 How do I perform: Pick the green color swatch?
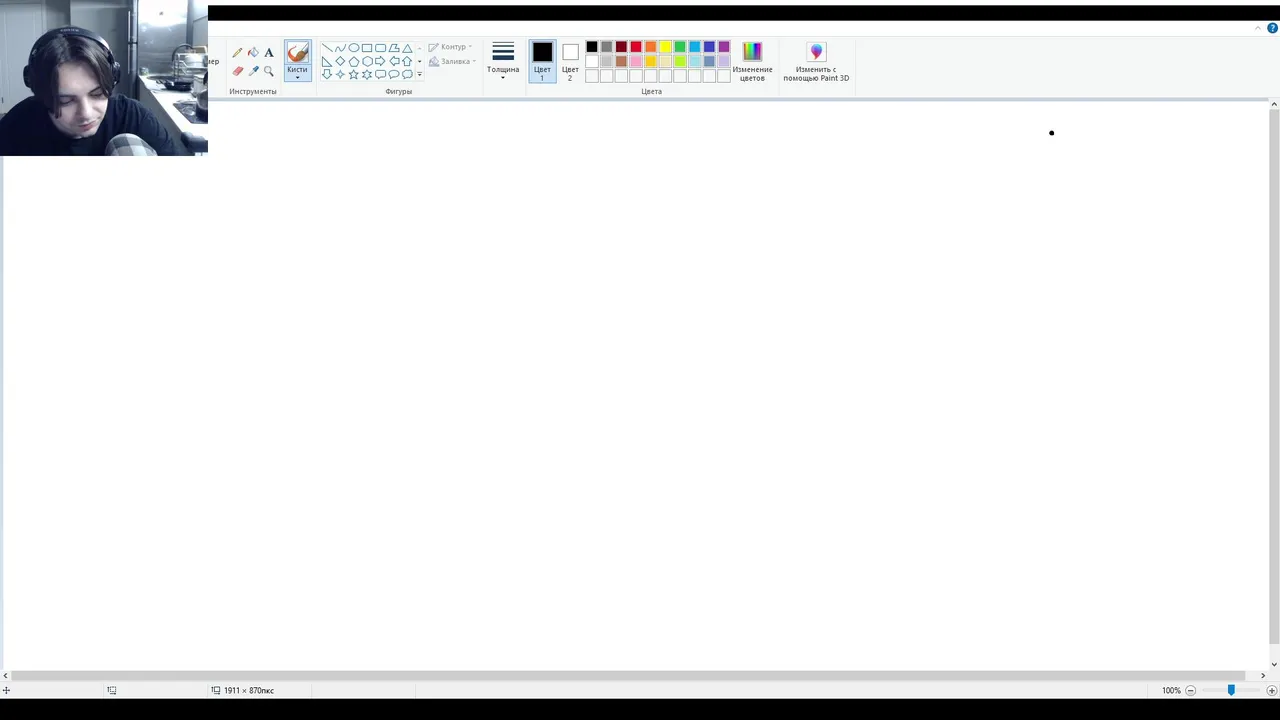(680, 47)
